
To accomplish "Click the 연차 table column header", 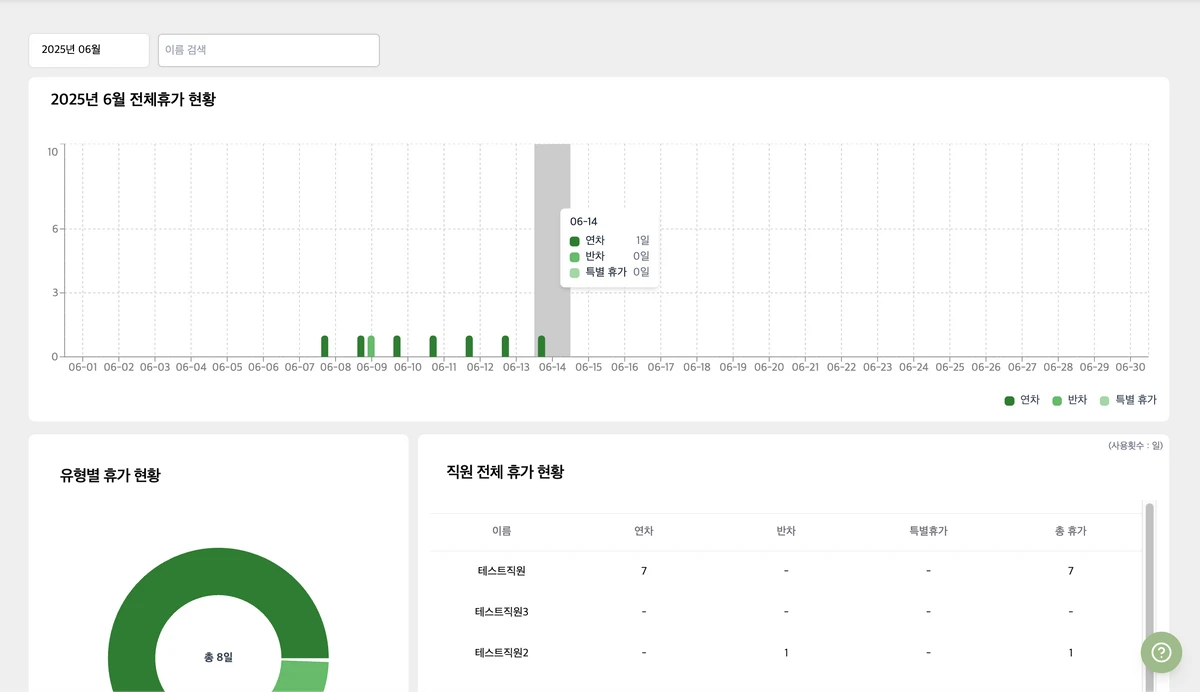I will [x=644, y=531].
